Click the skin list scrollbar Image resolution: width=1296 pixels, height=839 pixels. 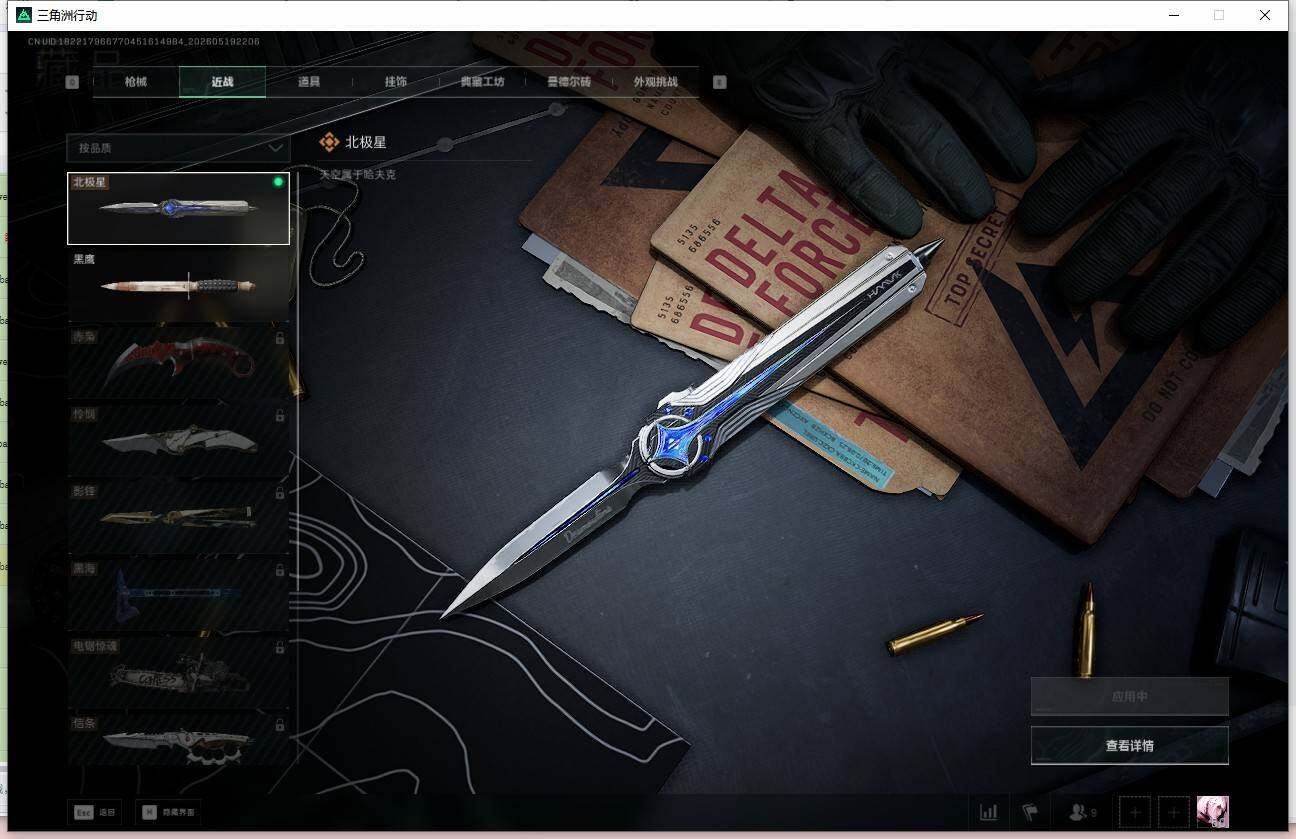pos(297,469)
